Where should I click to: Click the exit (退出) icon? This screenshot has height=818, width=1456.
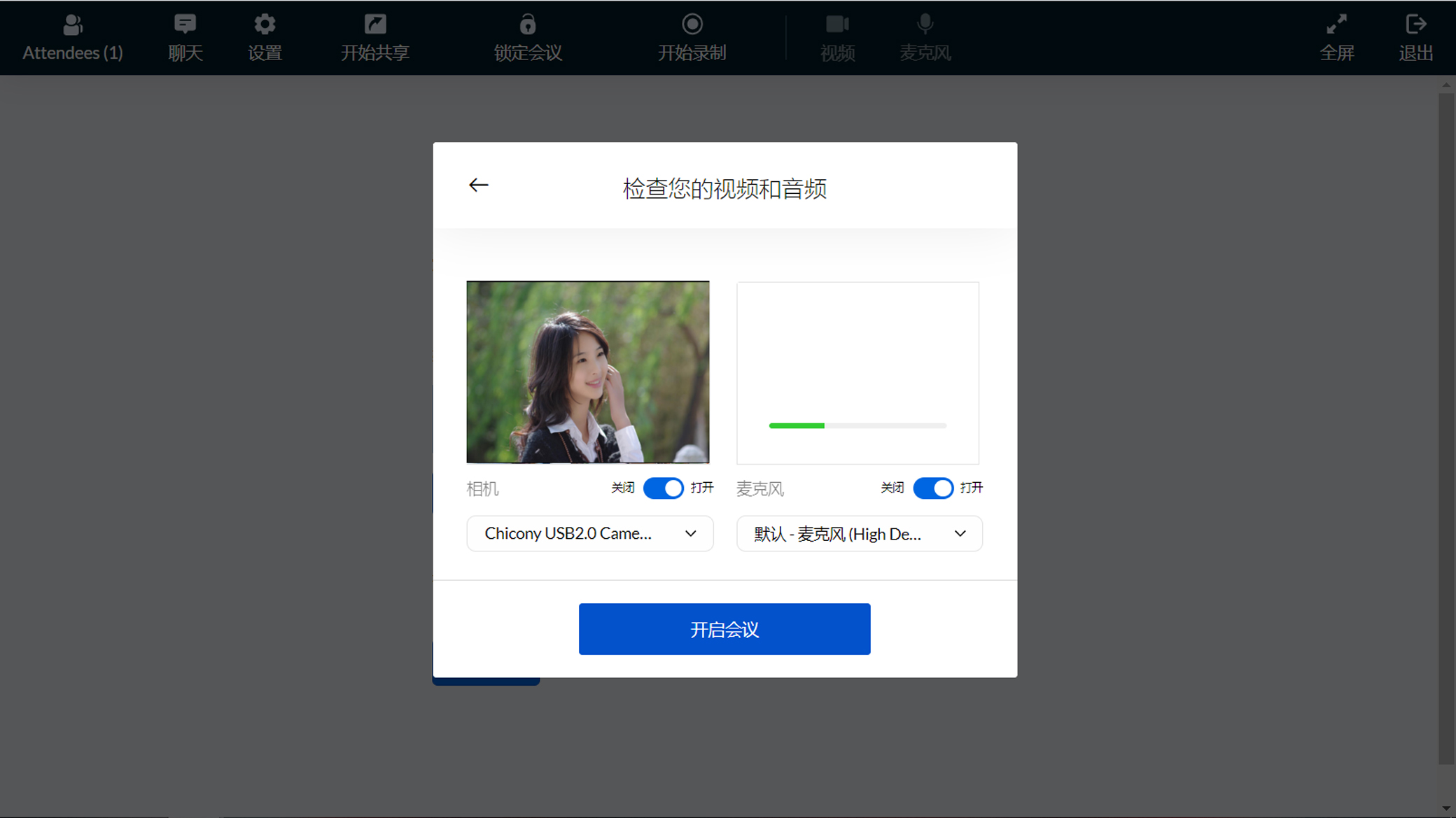pos(1415,25)
